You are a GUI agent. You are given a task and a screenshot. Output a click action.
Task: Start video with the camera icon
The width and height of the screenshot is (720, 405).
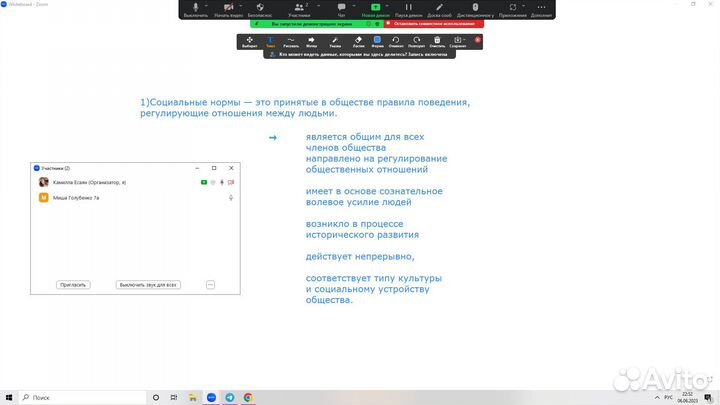[228, 9]
